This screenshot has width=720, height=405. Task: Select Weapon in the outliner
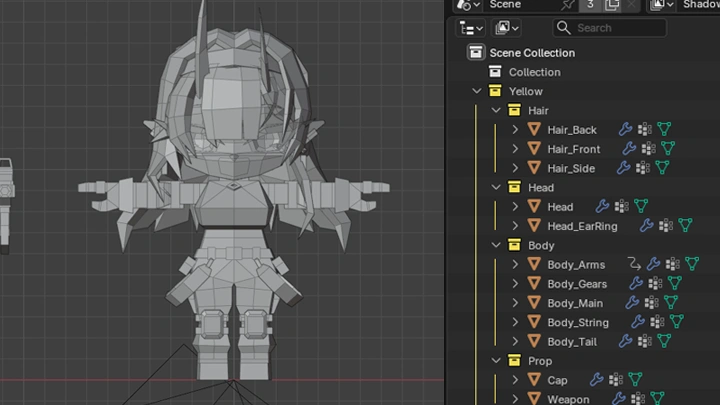click(x=568, y=399)
